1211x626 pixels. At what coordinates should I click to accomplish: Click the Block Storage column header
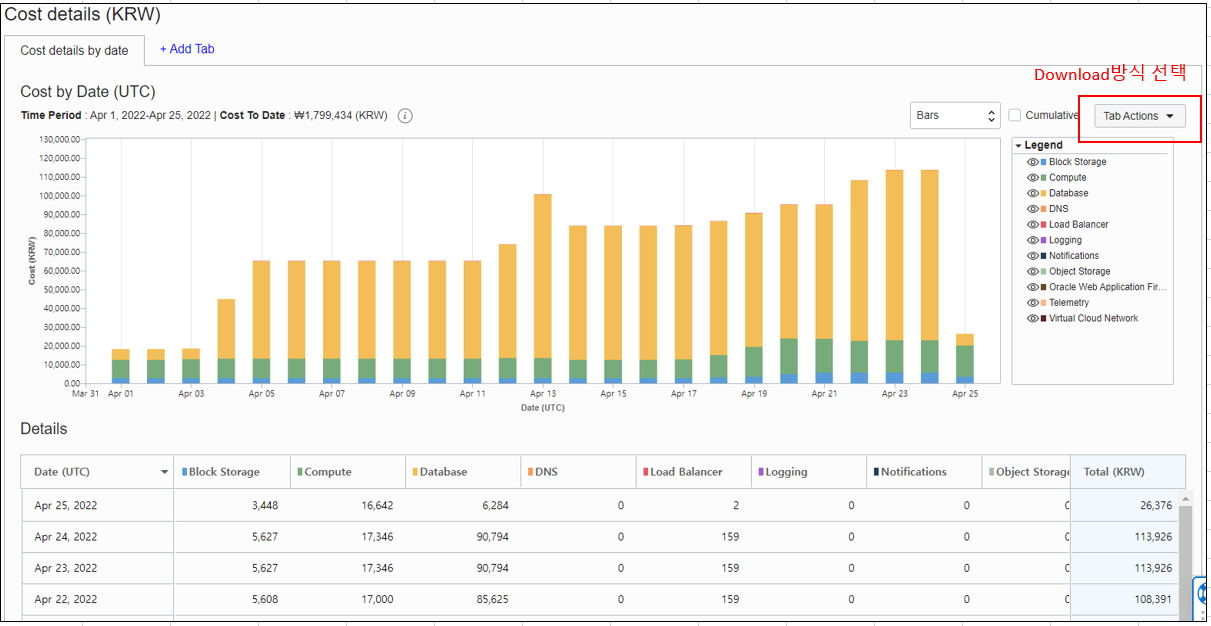(x=232, y=472)
